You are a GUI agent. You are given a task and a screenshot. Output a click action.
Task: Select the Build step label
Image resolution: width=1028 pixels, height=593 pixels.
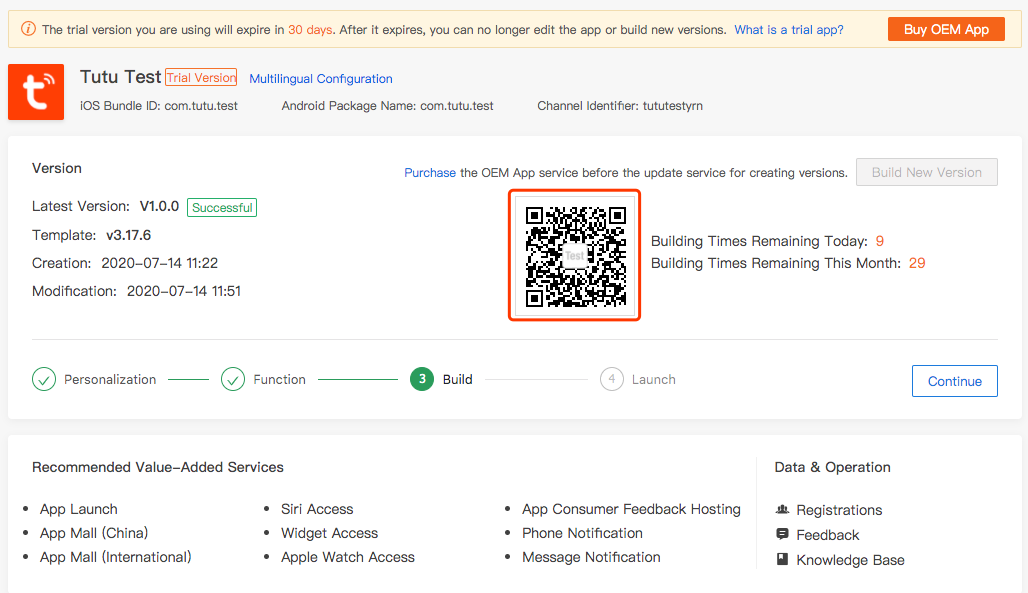(x=458, y=380)
